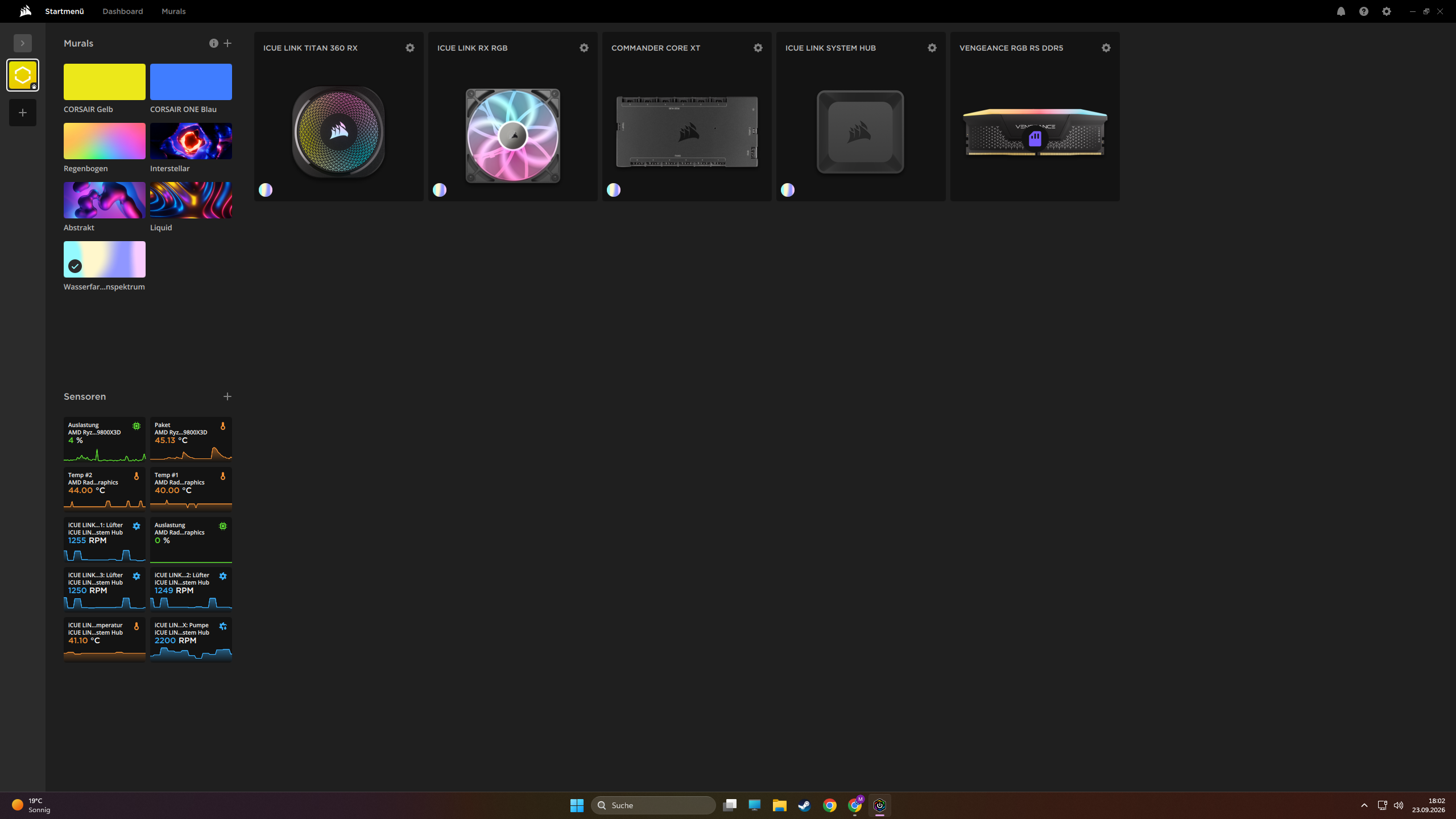Open File Explorer from the taskbar

pos(779,805)
